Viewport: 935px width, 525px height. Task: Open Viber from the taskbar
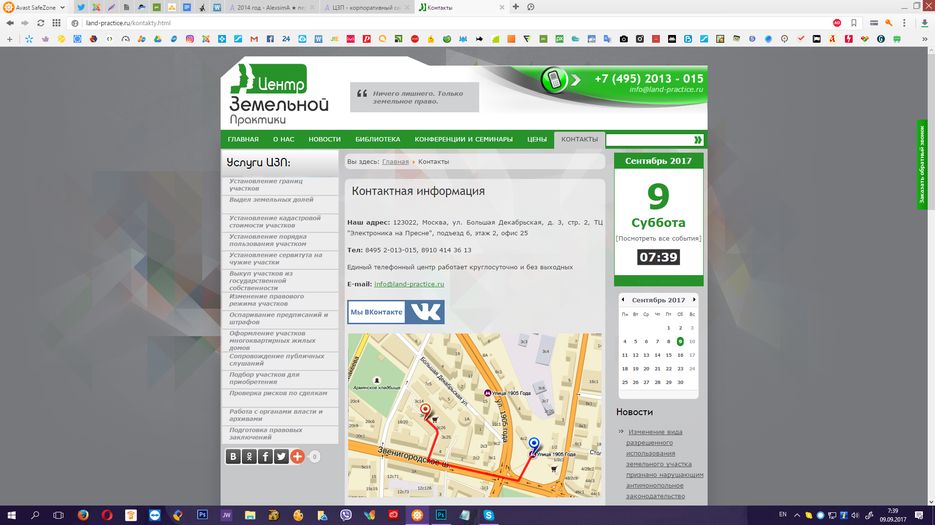coord(345,515)
